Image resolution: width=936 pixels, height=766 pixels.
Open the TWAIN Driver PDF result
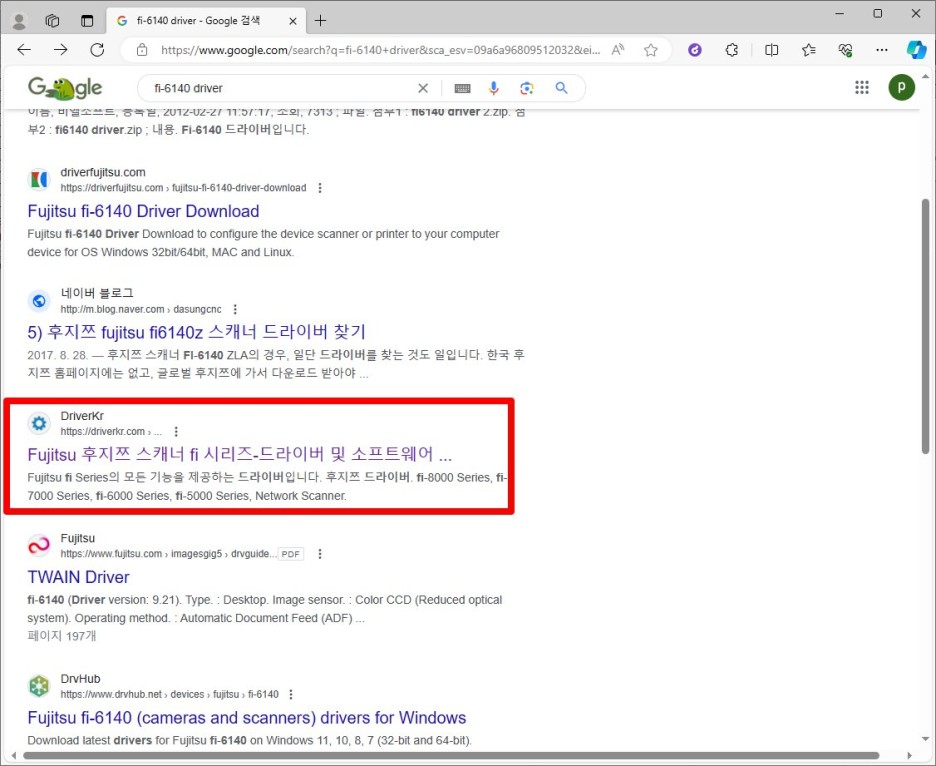tap(78, 577)
